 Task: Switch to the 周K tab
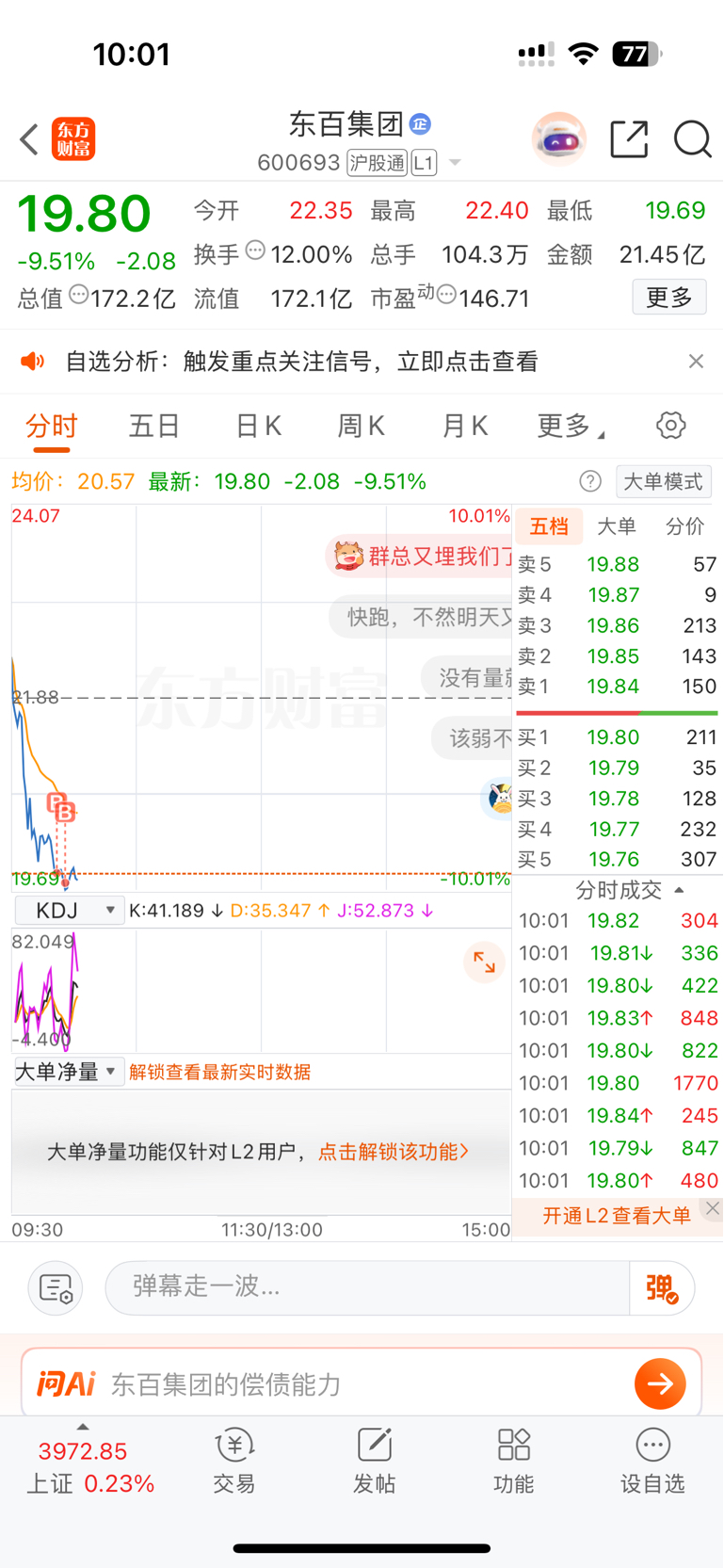pyautogui.click(x=361, y=427)
